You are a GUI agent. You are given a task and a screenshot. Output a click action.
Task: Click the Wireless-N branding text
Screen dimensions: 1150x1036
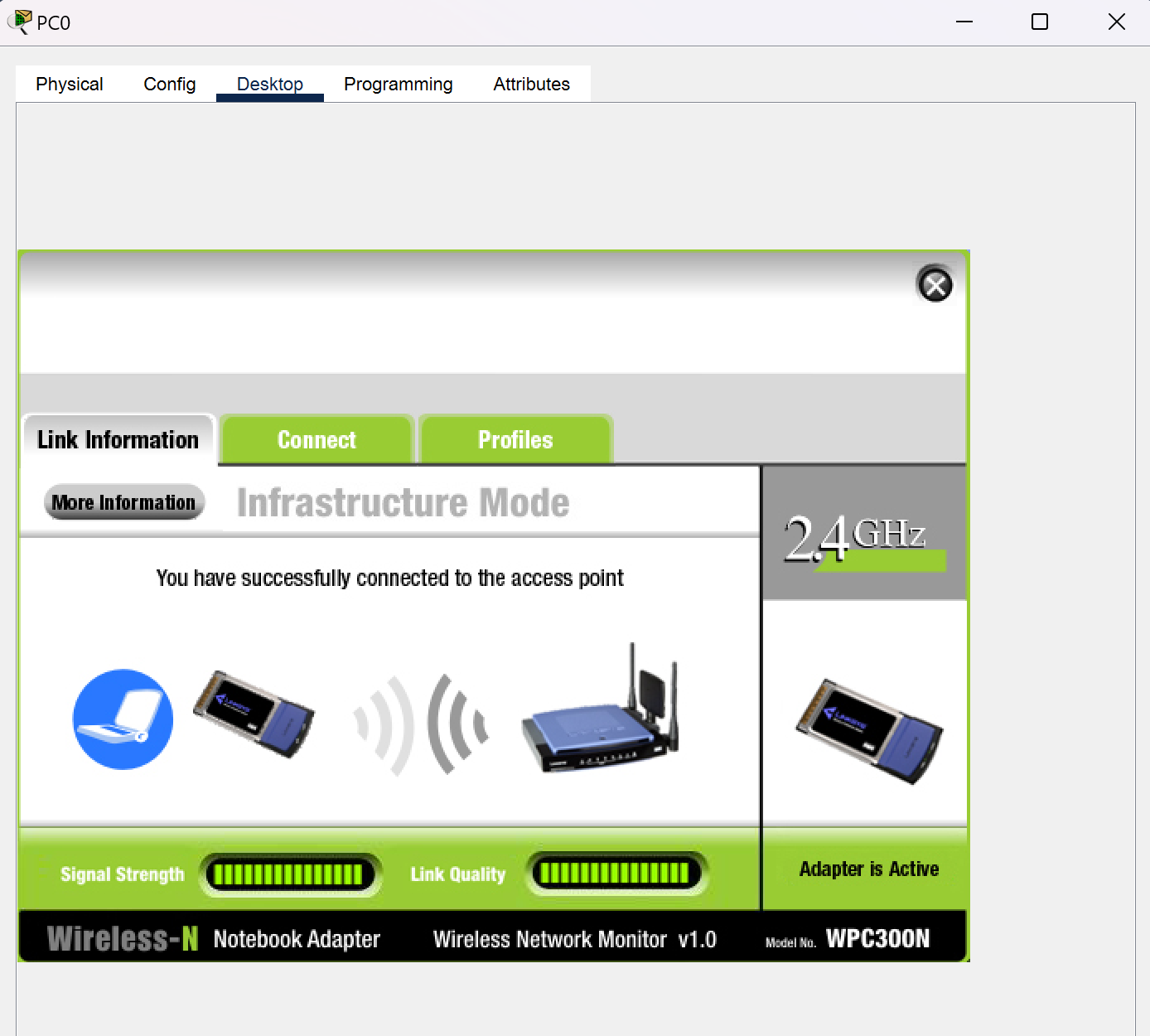(123, 938)
